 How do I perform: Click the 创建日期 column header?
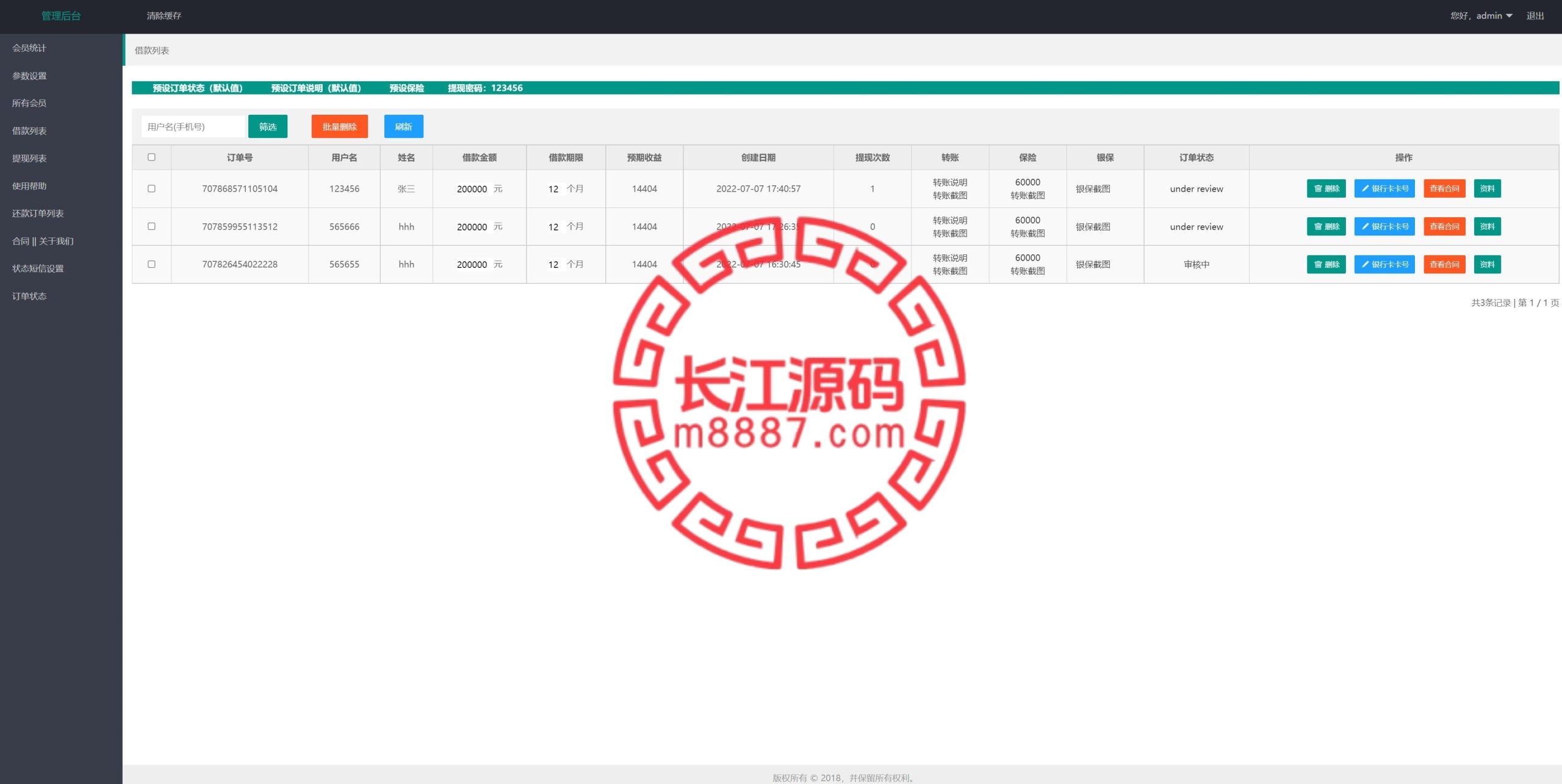758,157
